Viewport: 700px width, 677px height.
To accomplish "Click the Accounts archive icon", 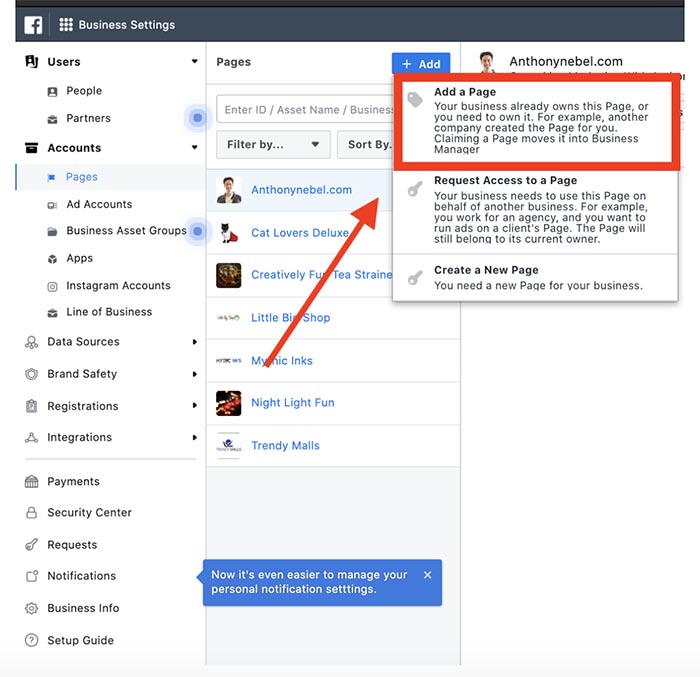I will (32, 148).
